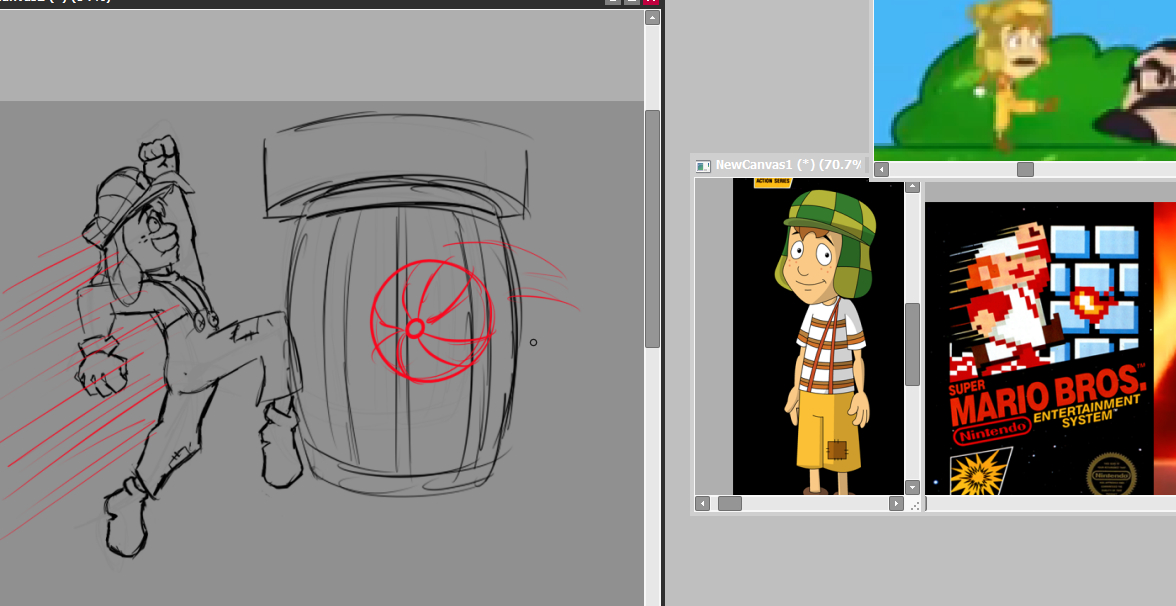
Task: Click the main canvas vertical scrollbar thumb
Action: click(x=652, y=228)
